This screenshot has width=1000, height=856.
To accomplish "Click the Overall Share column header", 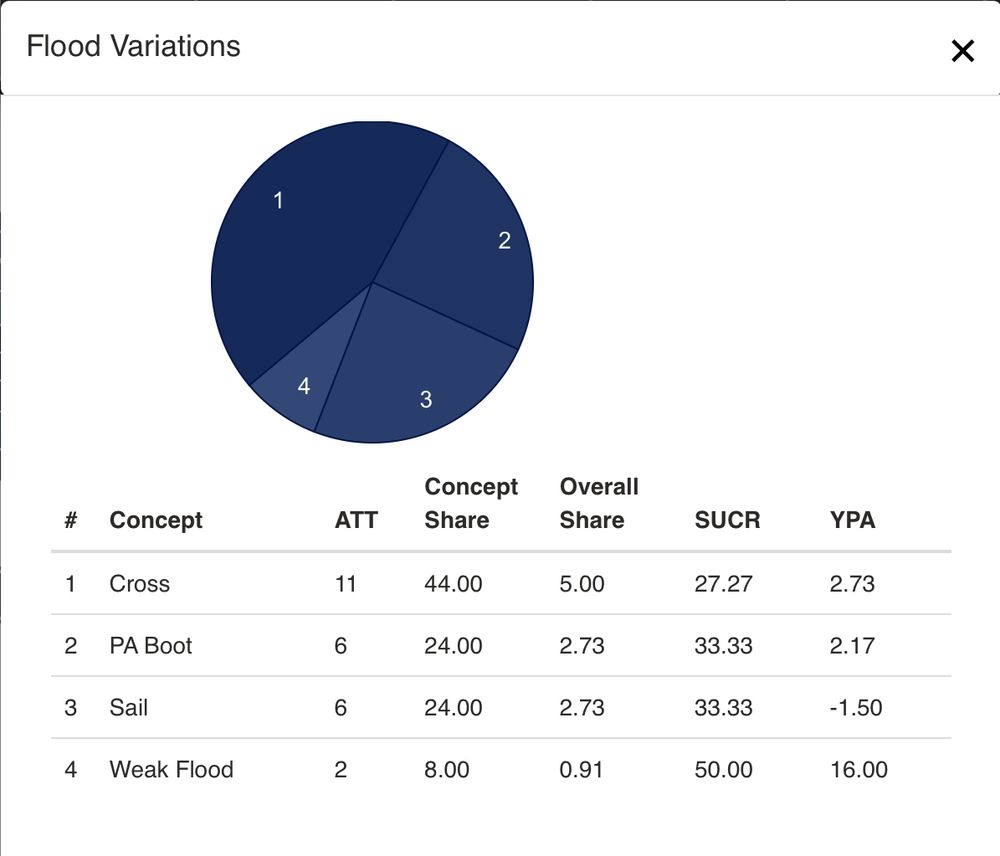I will (x=599, y=503).
